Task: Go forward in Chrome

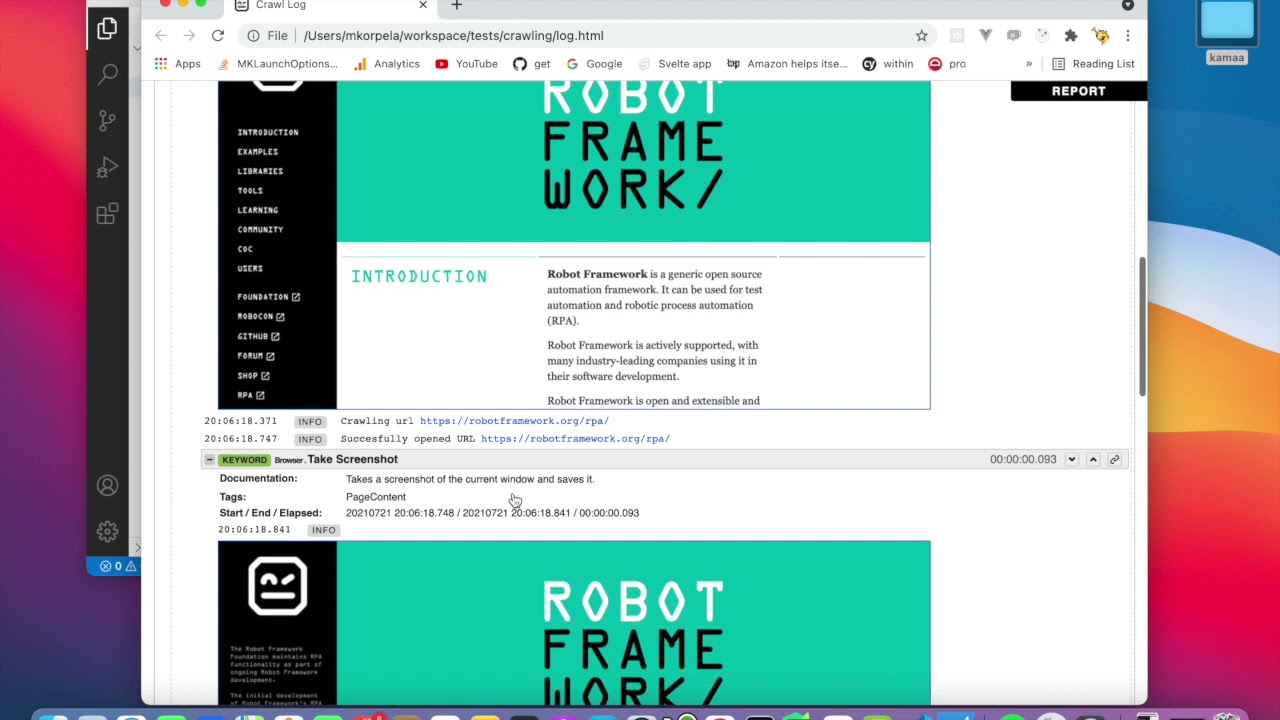Action: [189, 35]
